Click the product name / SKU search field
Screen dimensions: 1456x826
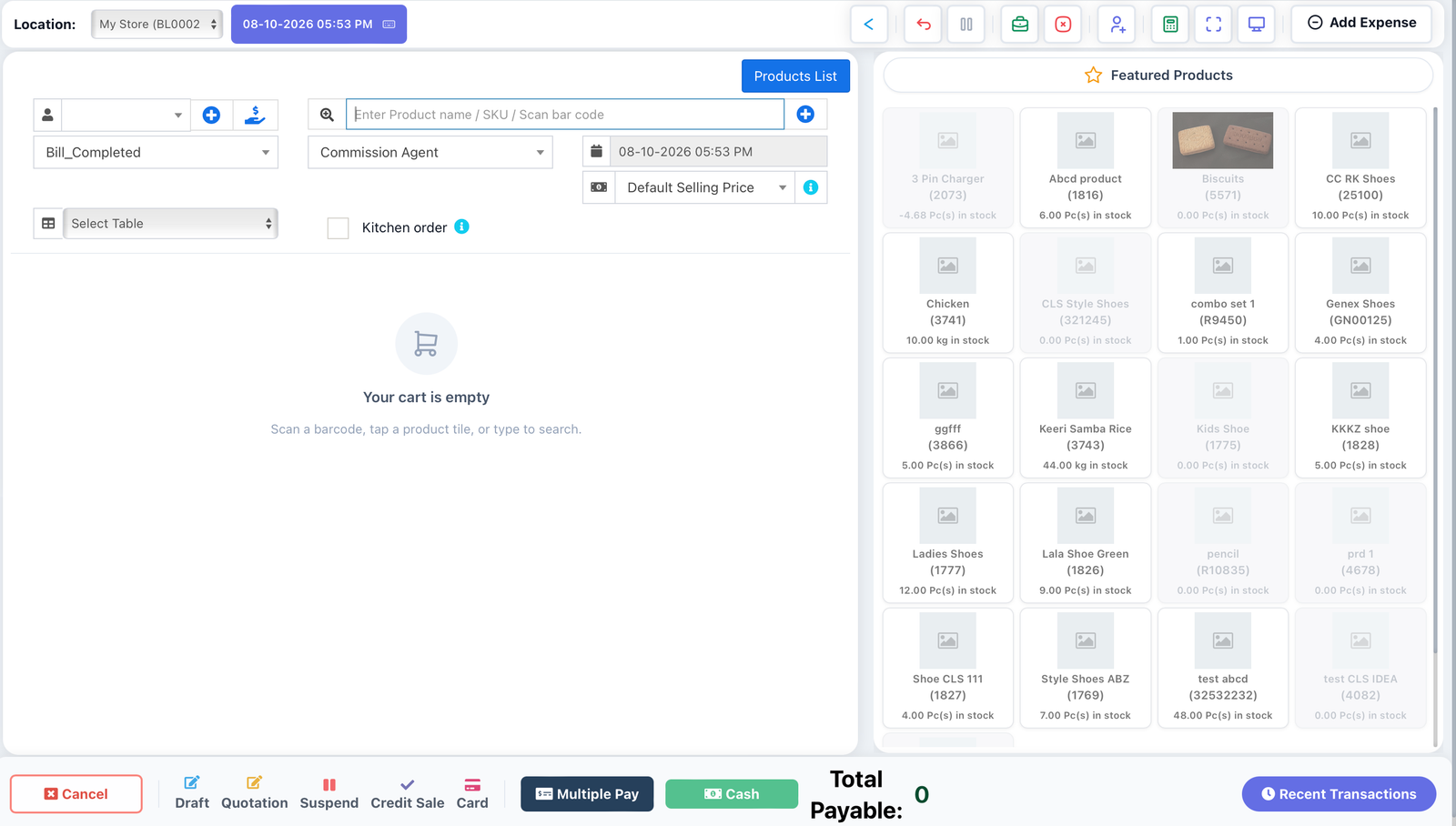click(565, 115)
